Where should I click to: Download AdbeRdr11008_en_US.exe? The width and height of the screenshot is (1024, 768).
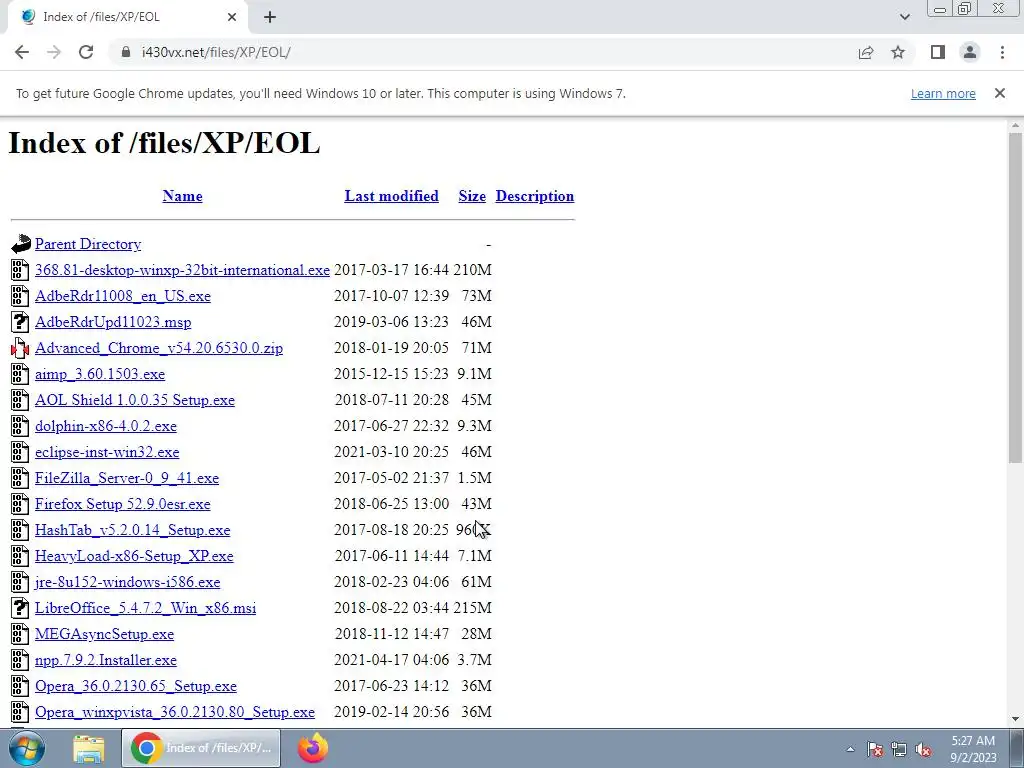coord(123,296)
